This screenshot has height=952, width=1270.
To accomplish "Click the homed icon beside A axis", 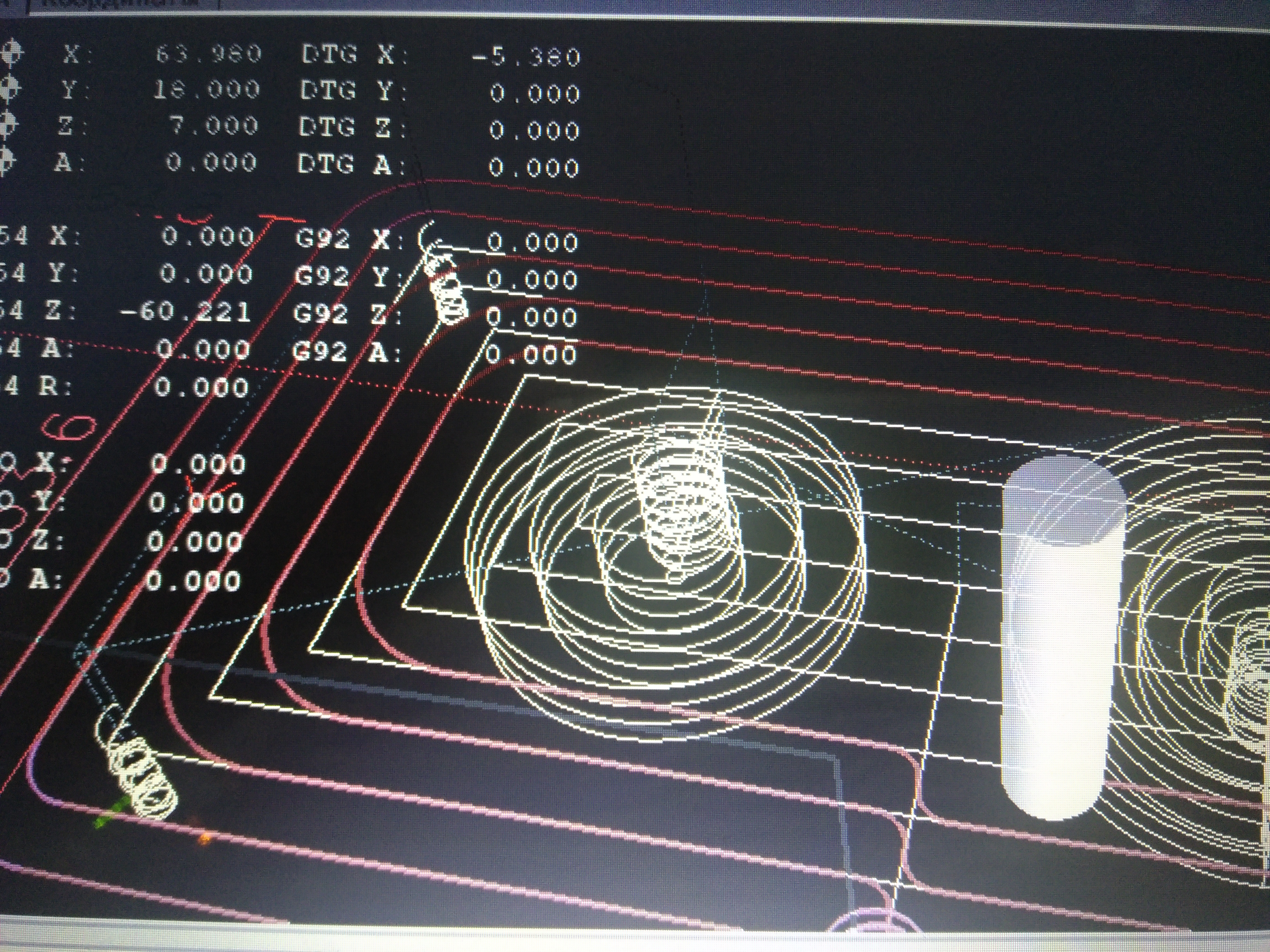I will [6, 161].
